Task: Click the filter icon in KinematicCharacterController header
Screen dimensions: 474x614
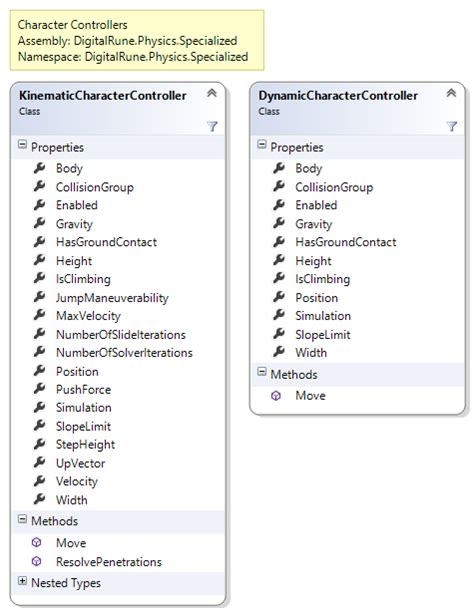Action: (x=212, y=126)
